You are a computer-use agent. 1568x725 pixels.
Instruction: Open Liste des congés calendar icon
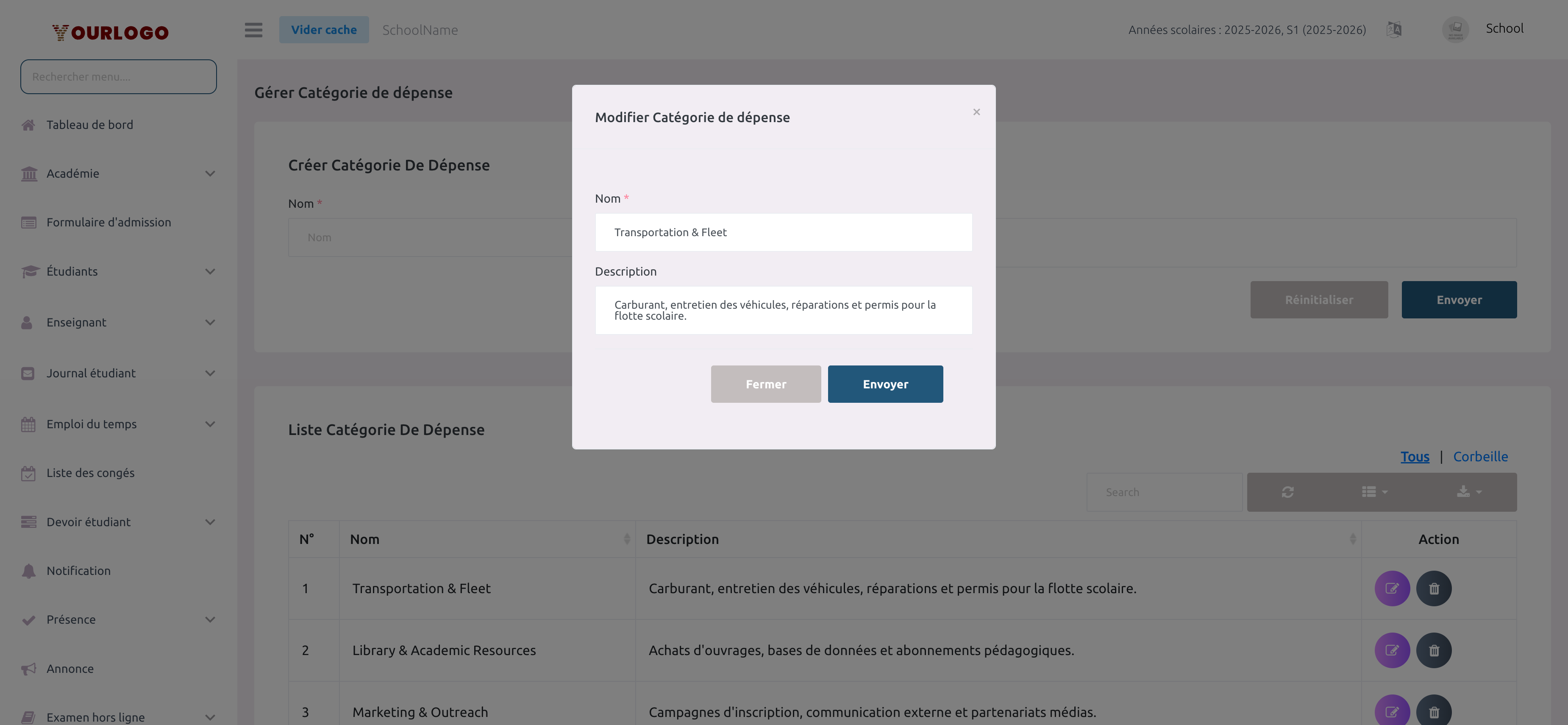coord(28,472)
